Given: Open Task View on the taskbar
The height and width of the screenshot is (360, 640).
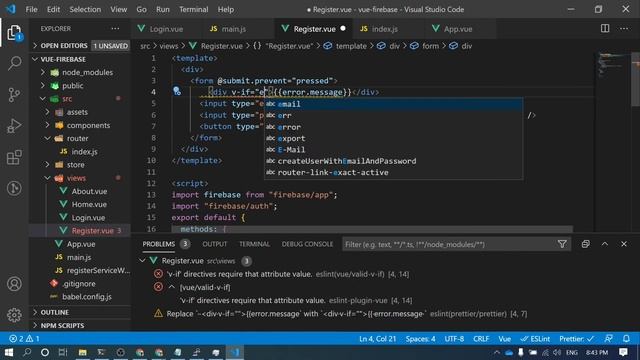Looking at the screenshot, I should 62,352.
